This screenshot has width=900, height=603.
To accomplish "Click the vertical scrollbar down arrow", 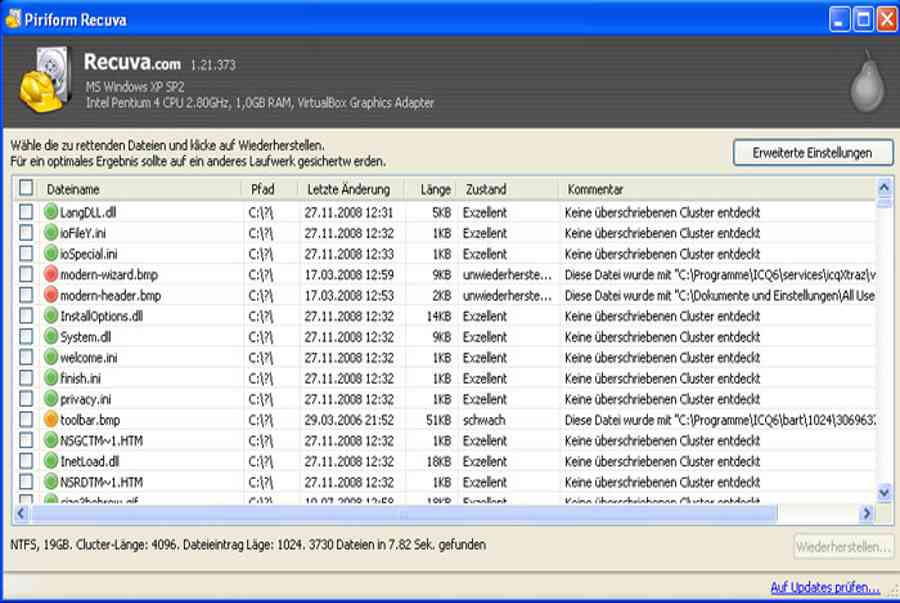I will [884, 492].
